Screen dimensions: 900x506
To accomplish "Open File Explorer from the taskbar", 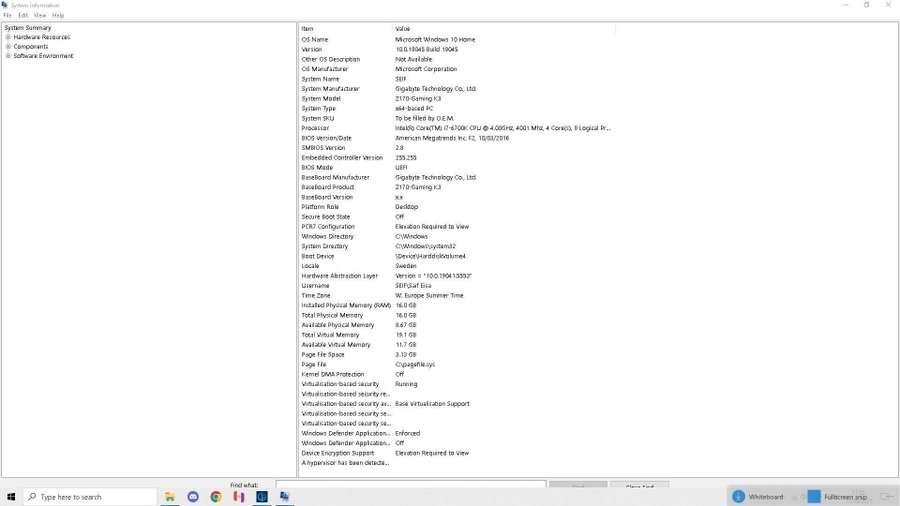I will click(171, 496).
